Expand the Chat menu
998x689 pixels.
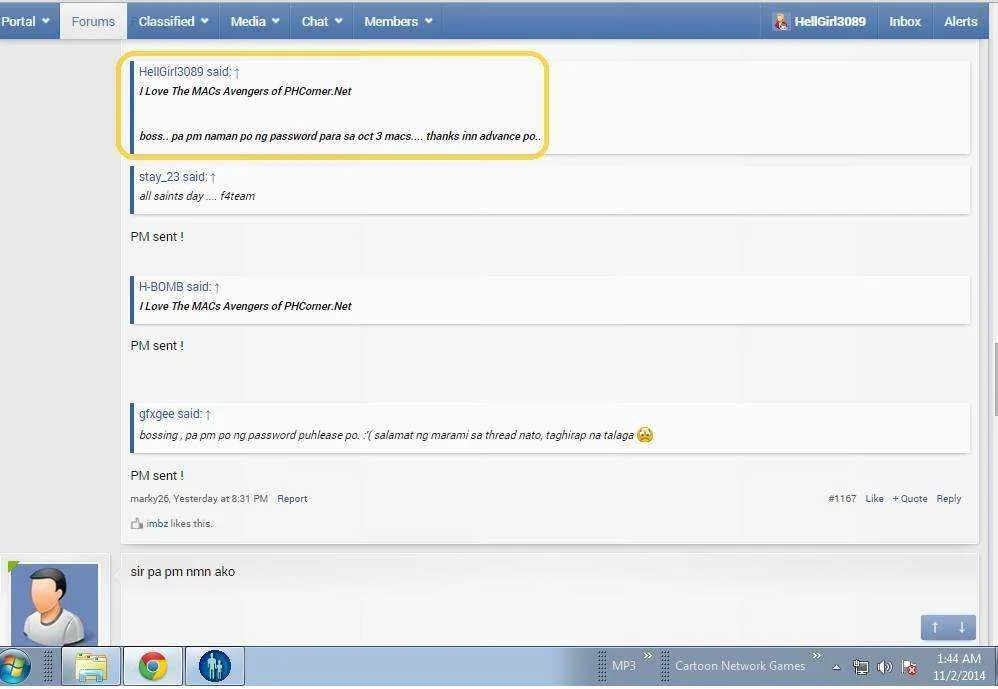click(321, 21)
